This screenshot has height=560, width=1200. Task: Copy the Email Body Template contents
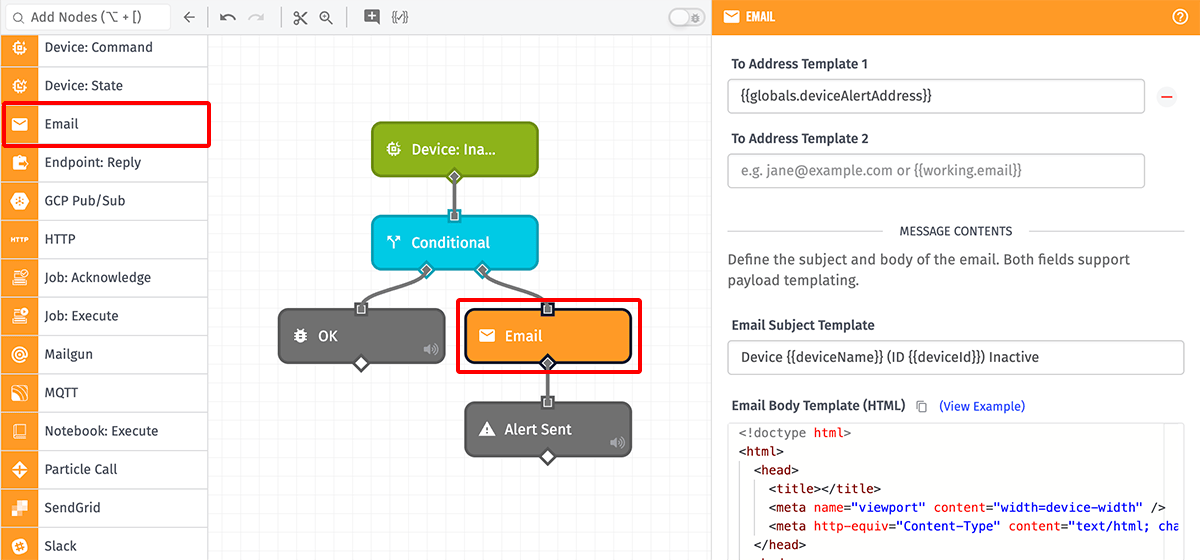[x=922, y=406]
